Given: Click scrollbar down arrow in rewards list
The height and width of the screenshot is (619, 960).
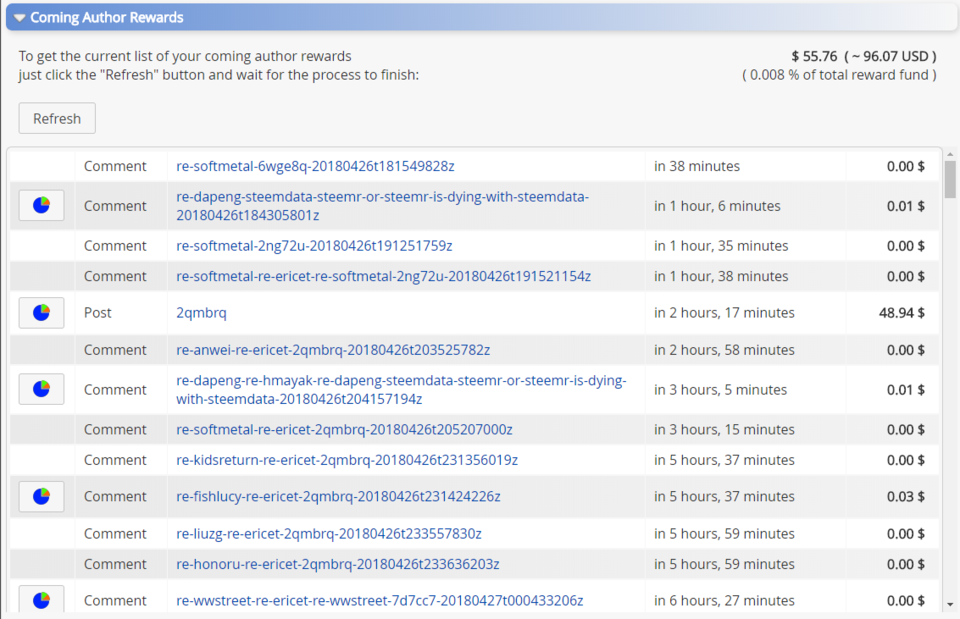Looking at the screenshot, I should [949, 604].
